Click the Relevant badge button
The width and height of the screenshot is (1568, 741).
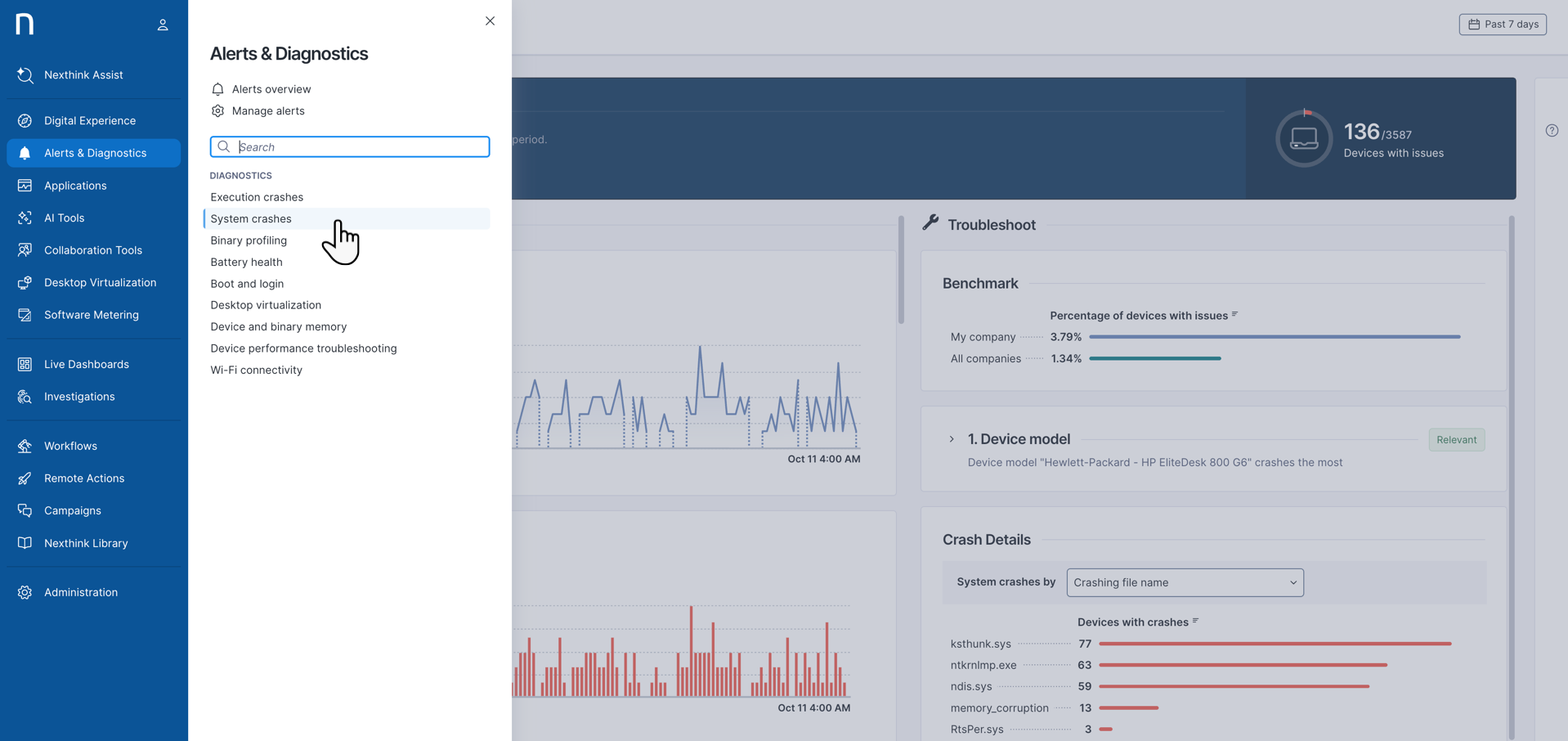(1456, 440)
